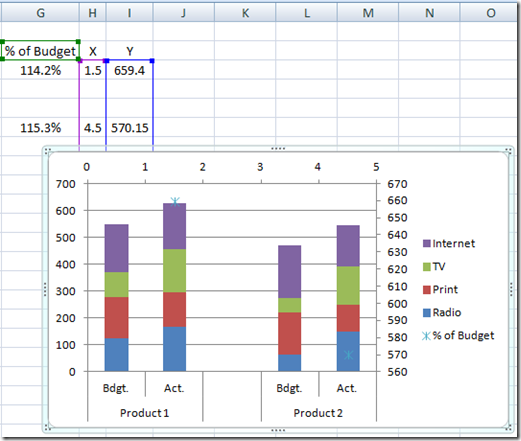Viewport: 521px width, 441px height.
Task: Select column G header
Action: (x=40, y=13)
